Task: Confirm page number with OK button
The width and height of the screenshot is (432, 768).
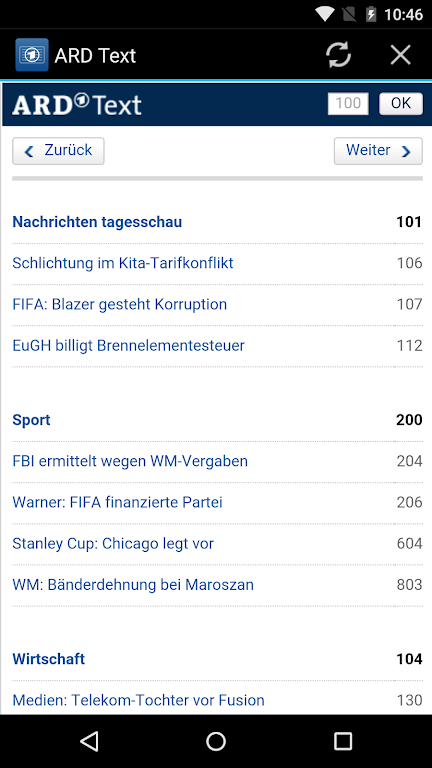Action: click(401, 103)
